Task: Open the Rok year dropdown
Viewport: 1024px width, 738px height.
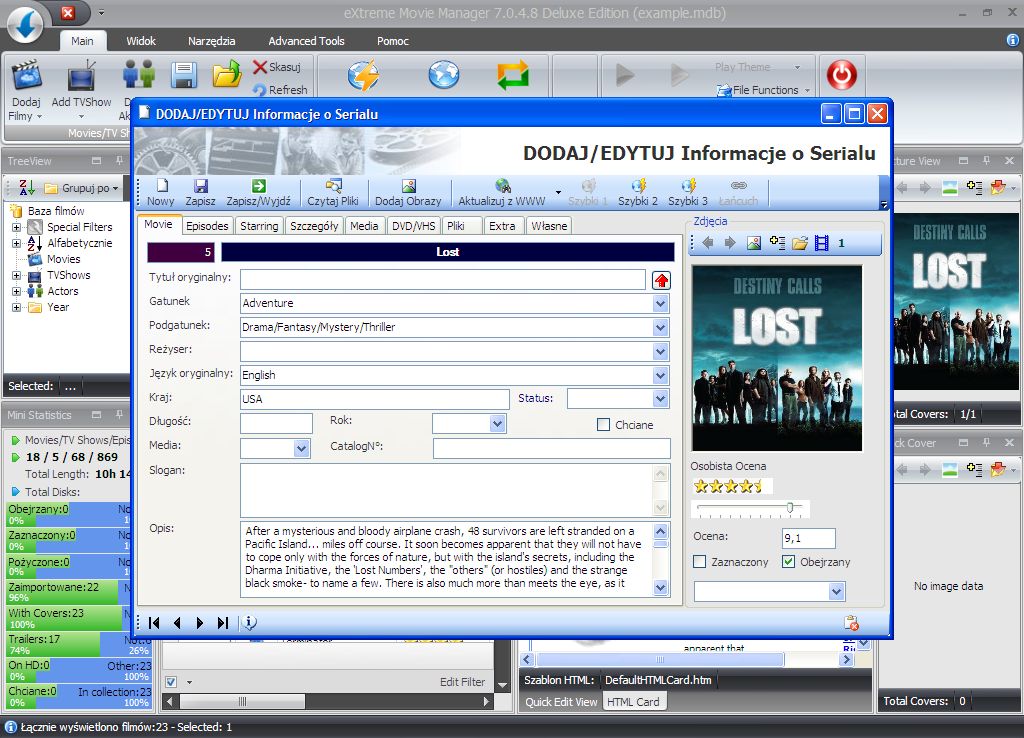Action: pos(498,423)
